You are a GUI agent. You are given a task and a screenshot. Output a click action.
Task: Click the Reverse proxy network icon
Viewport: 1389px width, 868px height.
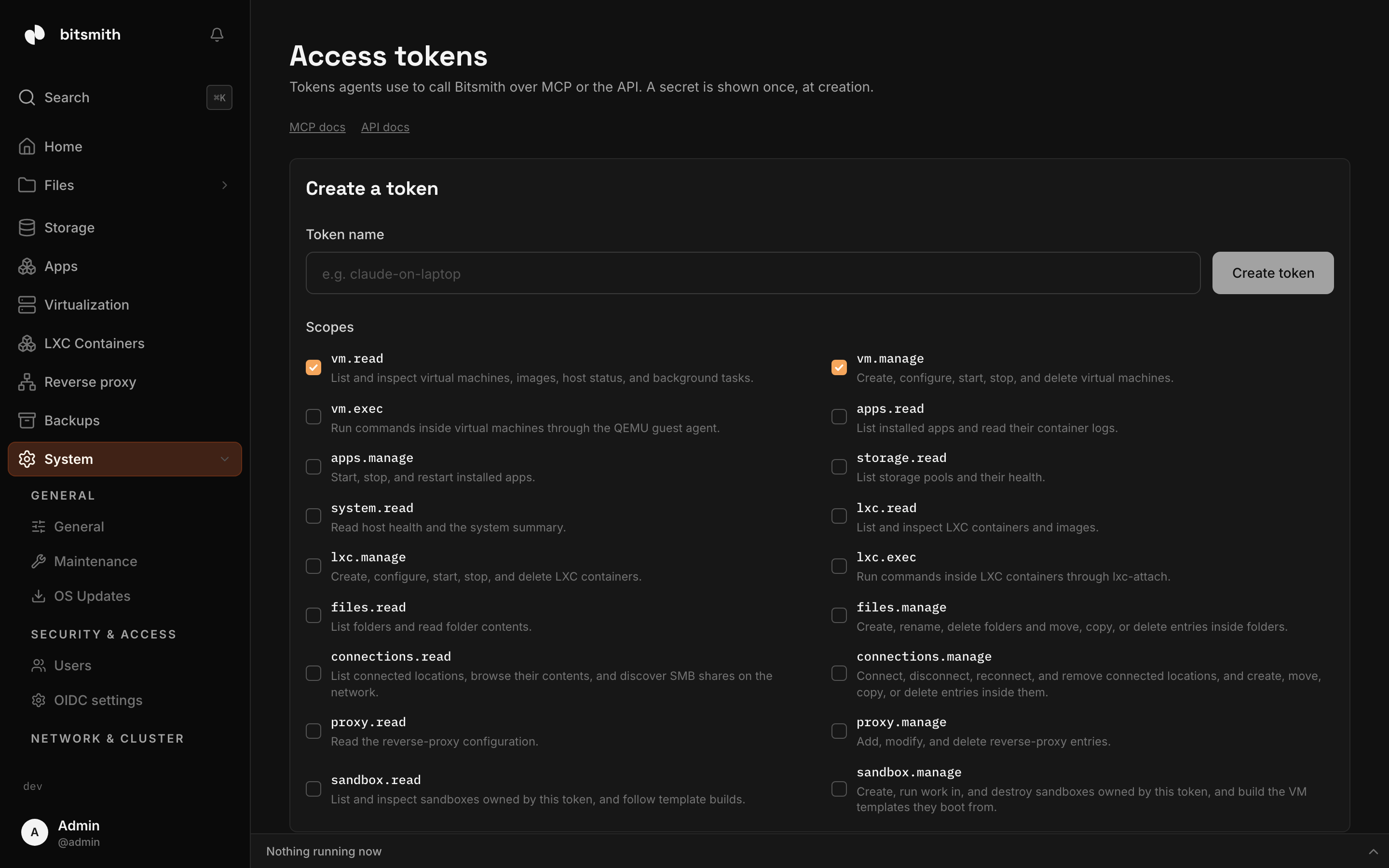27,382
